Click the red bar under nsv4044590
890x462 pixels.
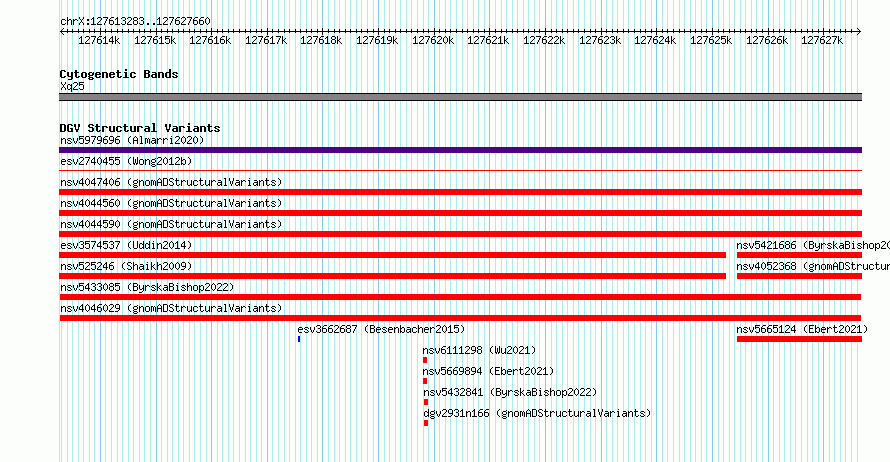[460, 234]
